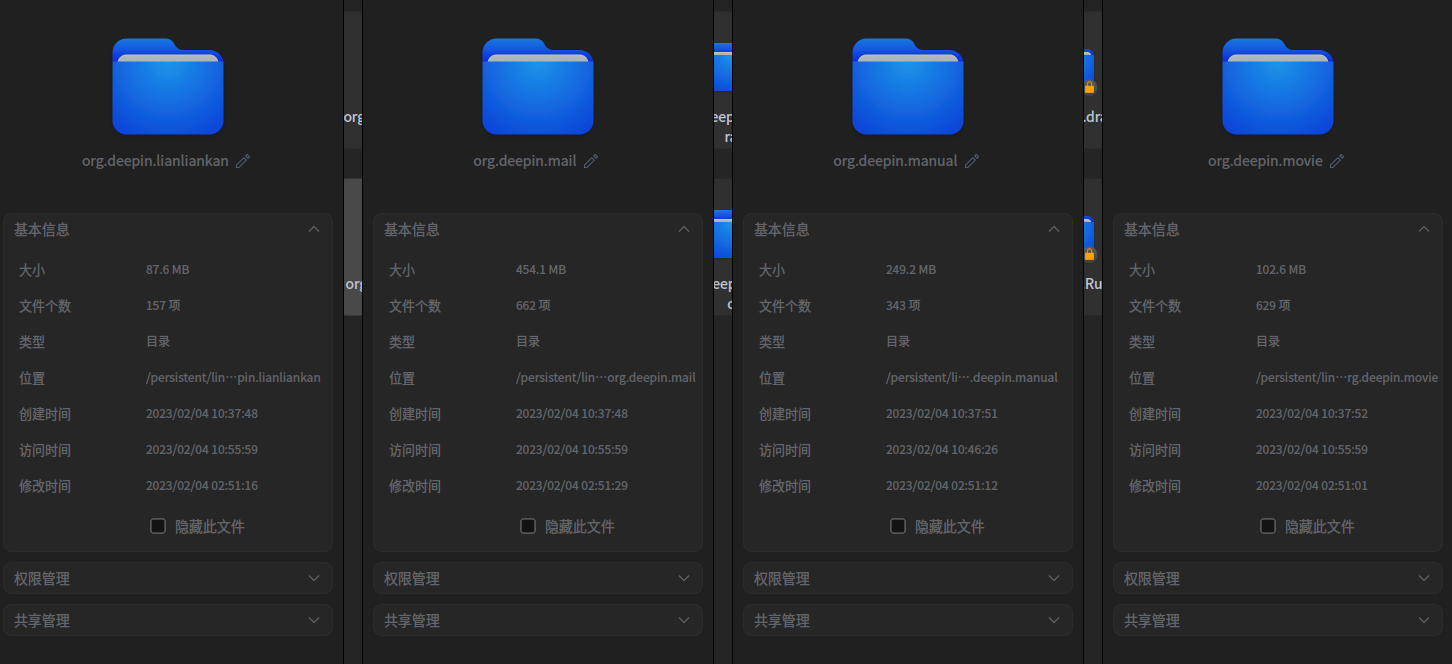Click the org.deepin.movie folder icon
This screenshot has height=664, width=1452.
pyautogui.click(x=1277, y=86)
